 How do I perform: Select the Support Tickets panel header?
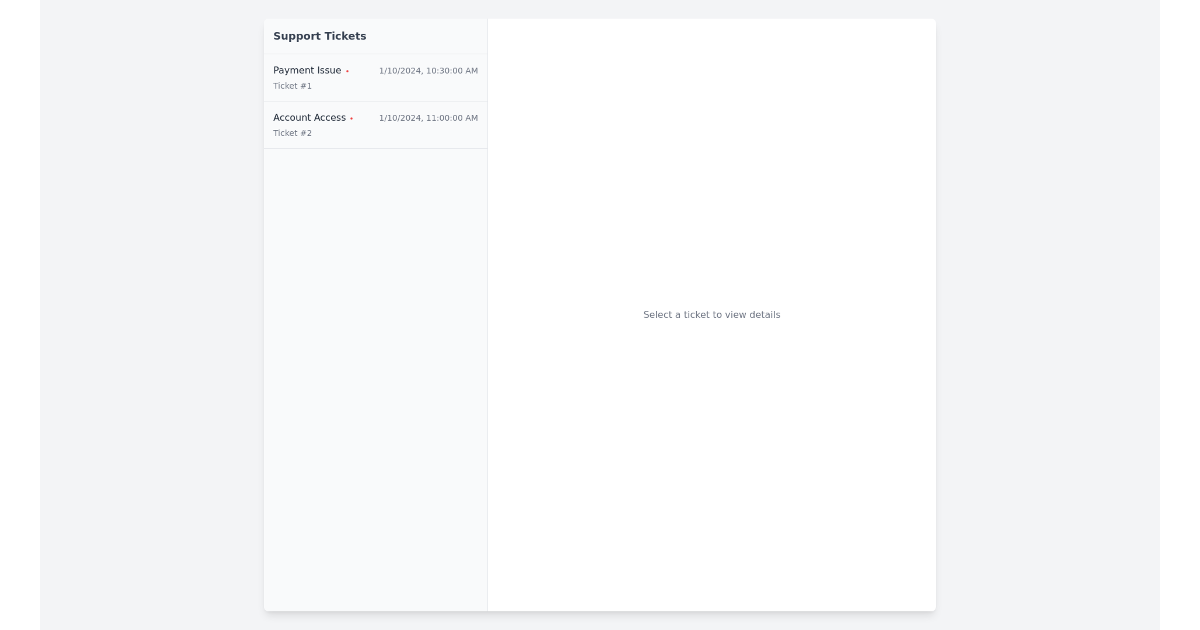pyautogui.click(x=320, y=36)
